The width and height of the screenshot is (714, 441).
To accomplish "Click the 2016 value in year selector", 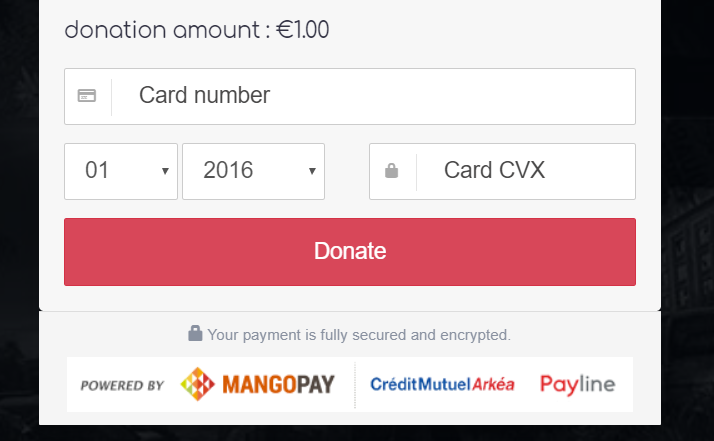I will click(228, 170).
